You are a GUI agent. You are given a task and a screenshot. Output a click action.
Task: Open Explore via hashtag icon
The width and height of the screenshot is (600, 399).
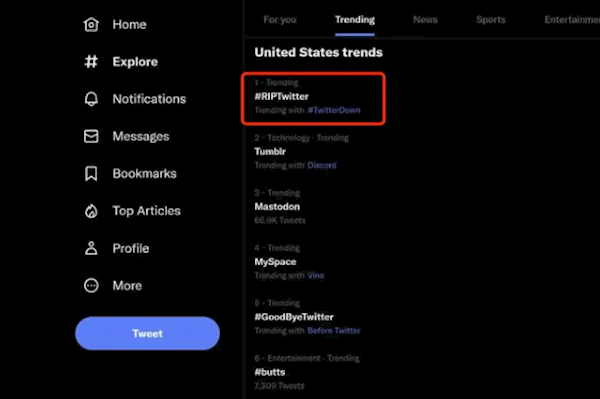pyautogui.click(x=91, y=62)
